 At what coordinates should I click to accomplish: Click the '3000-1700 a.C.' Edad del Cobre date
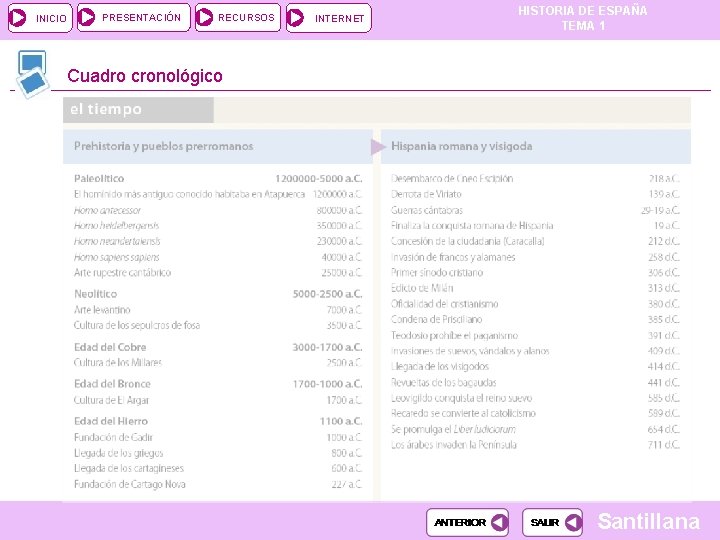coord(327,347)
